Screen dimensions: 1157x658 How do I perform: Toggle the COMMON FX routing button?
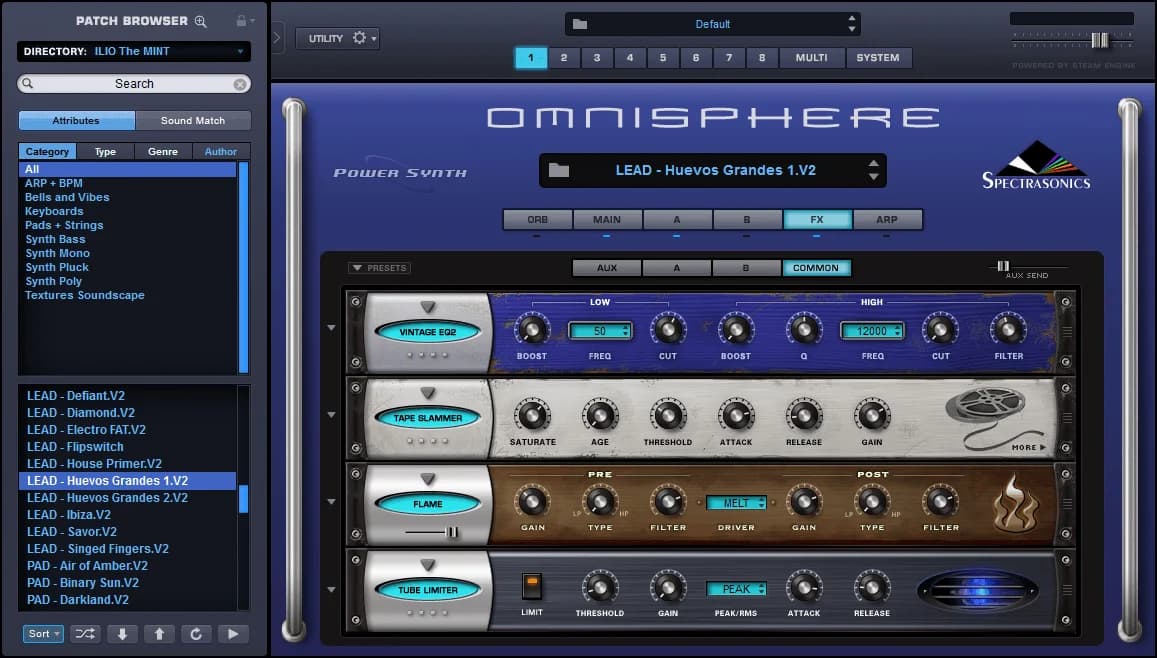[817, 267]
